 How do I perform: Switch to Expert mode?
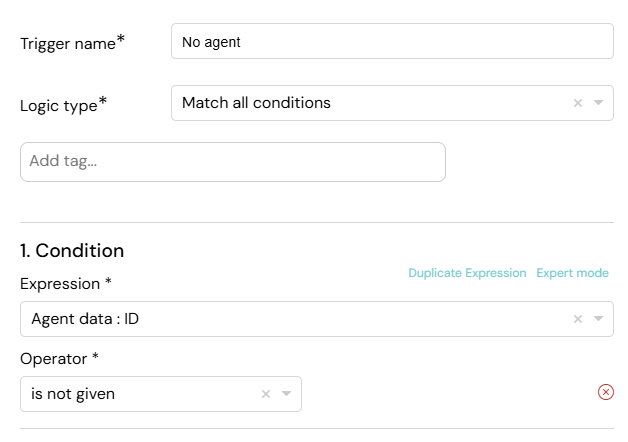[x=572, y=273]
